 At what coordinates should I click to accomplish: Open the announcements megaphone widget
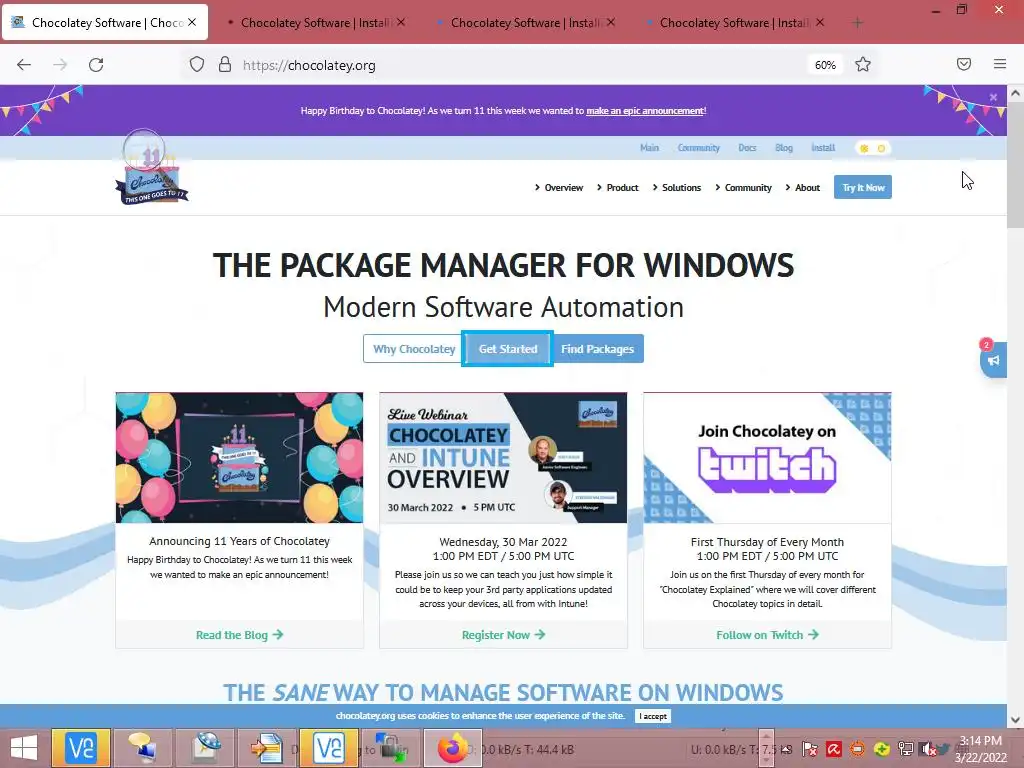click(993, 359)
